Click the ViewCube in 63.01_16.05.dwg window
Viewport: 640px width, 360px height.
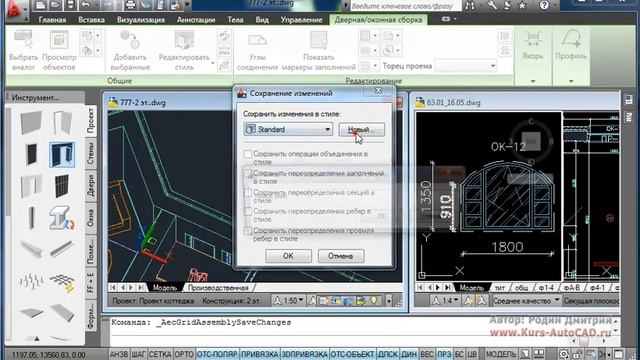tap(531, 141)
